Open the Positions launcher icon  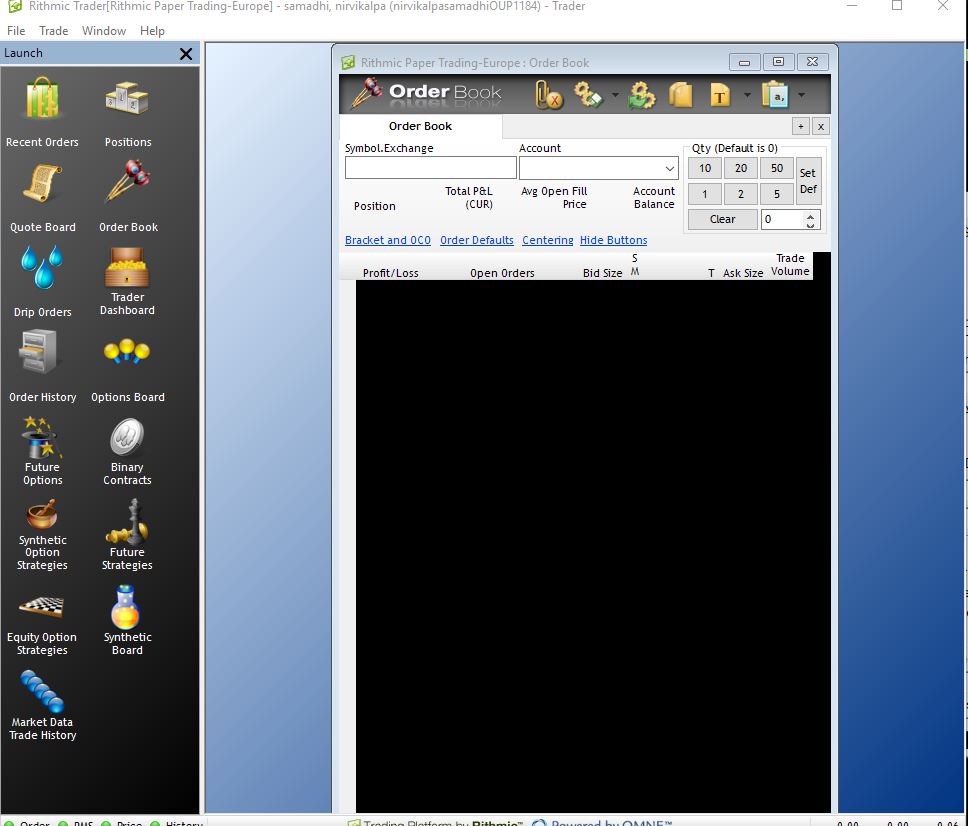(127, 112)
